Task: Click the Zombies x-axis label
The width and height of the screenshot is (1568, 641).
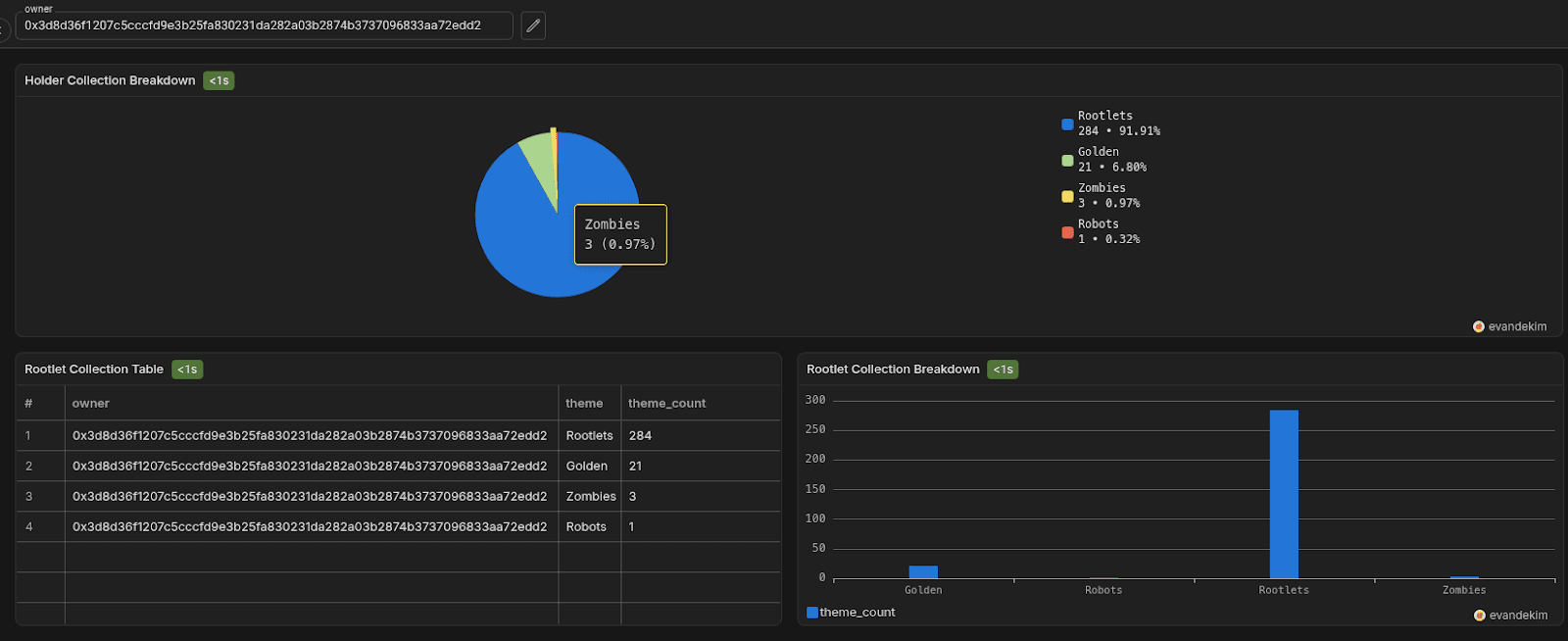Action: 1464,590
